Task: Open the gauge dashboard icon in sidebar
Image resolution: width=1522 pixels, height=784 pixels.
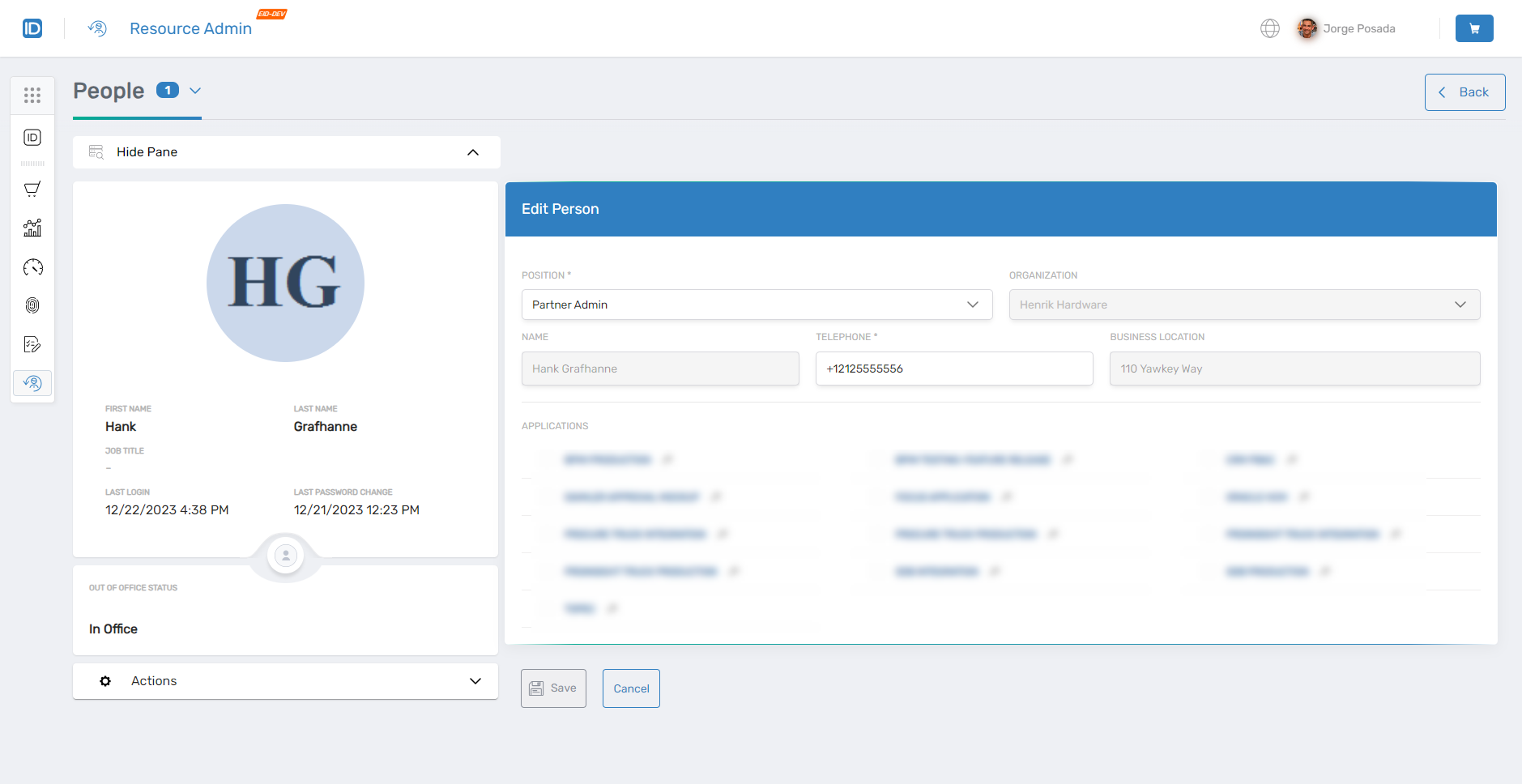Action: (32, 266)
